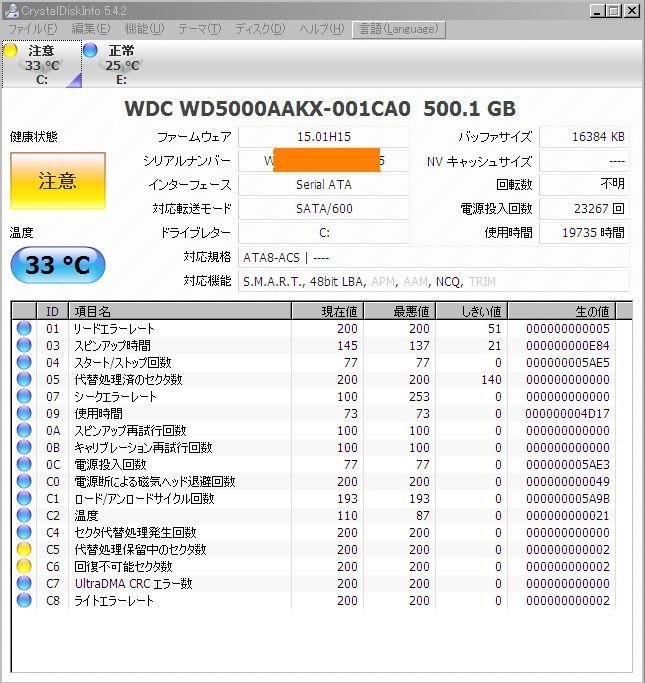Click the transfer mode field SATA/600
This screenshot has width=645, height=683.
324,209
